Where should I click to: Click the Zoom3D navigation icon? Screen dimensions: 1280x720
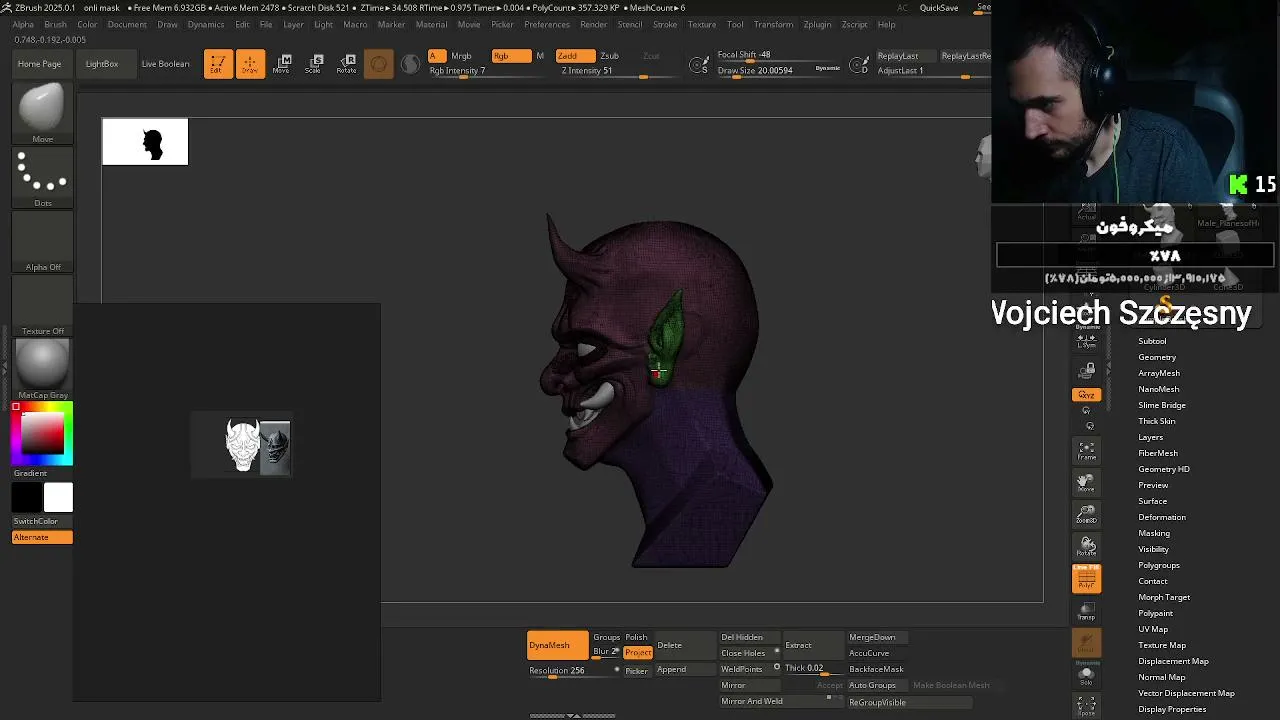click(1086, 515)
